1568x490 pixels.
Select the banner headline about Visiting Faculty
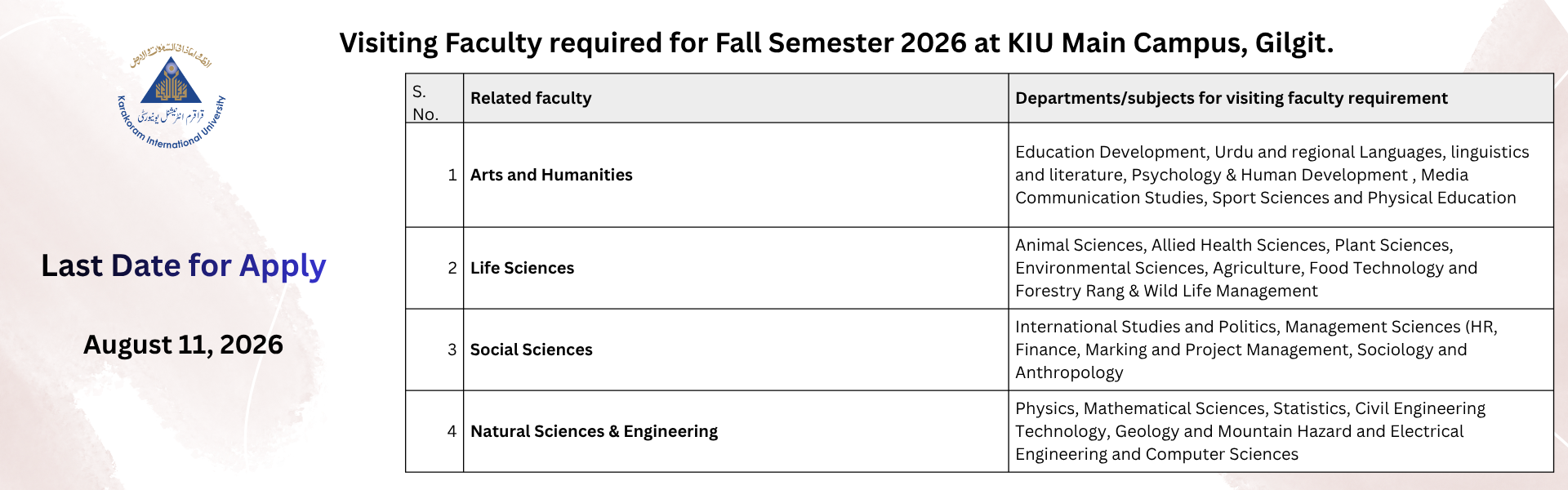(x=836, y=42)
